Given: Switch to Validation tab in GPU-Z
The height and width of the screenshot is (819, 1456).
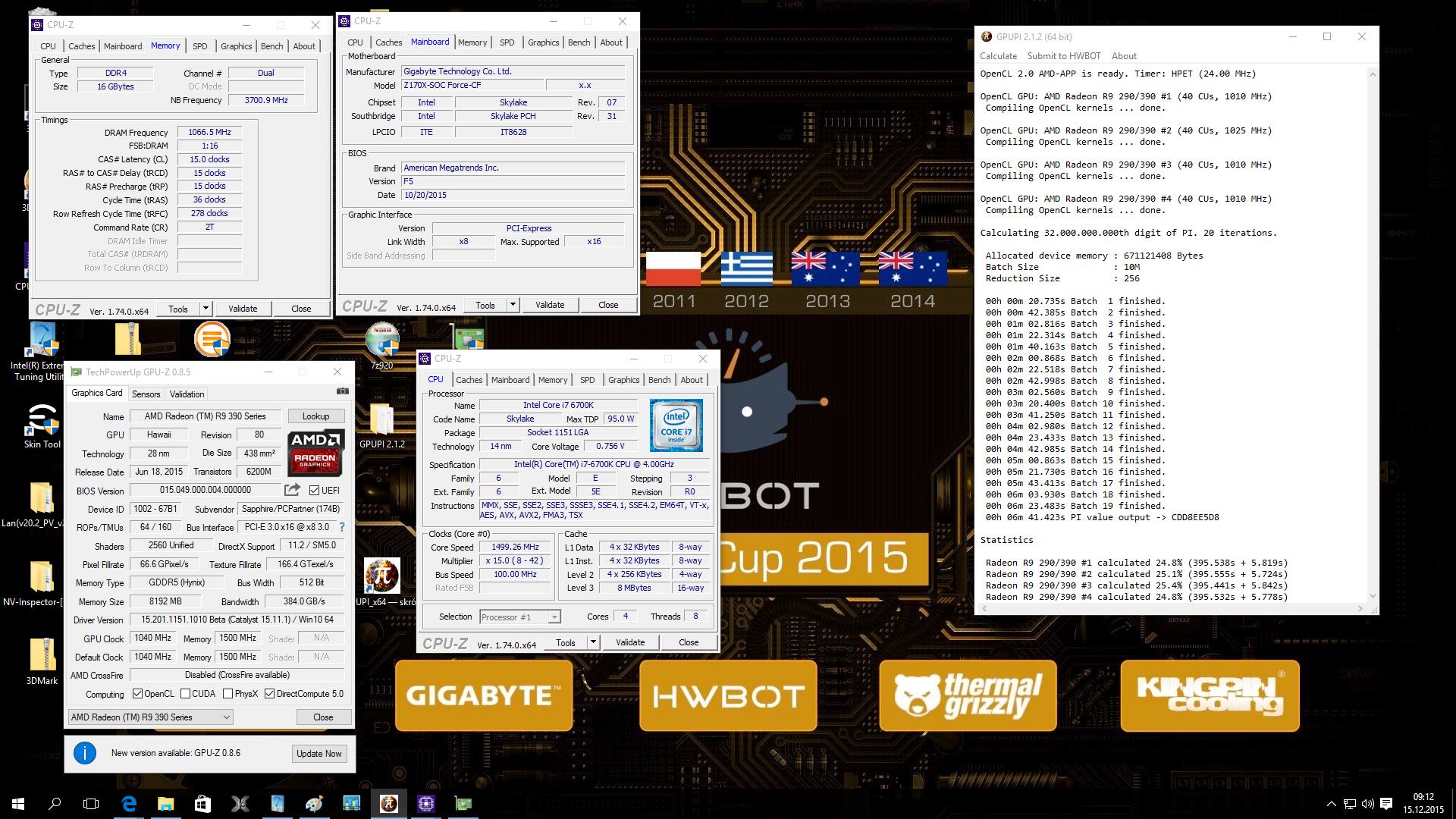Looking at the screenshot, I should tap(187, 394).
